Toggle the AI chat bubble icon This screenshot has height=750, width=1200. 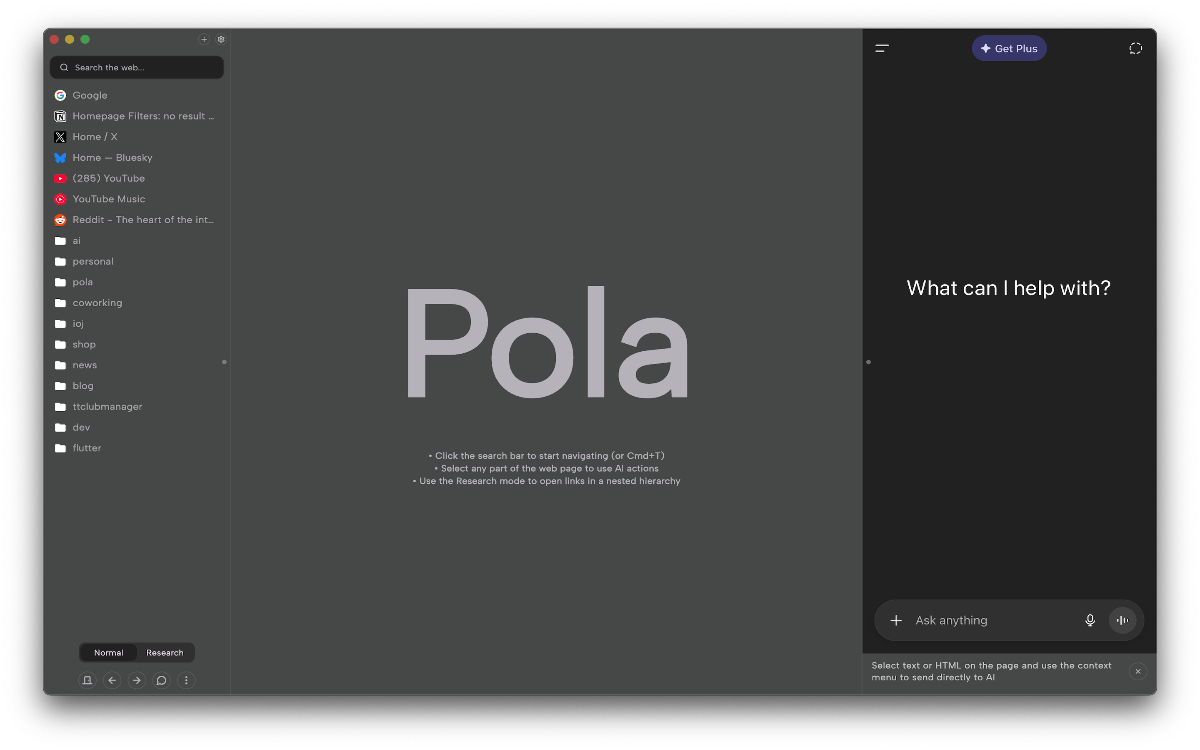[161, 680]
